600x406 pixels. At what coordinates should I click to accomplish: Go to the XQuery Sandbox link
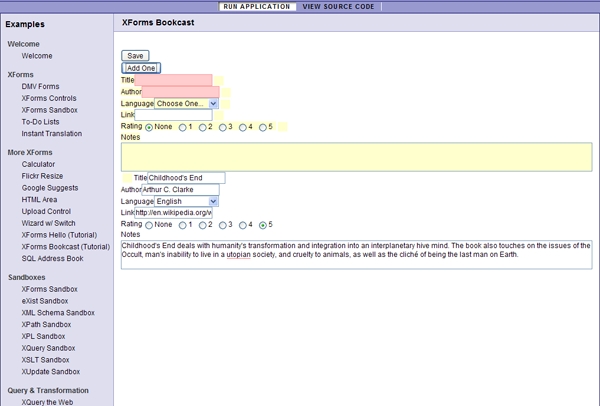click(48, 348)
